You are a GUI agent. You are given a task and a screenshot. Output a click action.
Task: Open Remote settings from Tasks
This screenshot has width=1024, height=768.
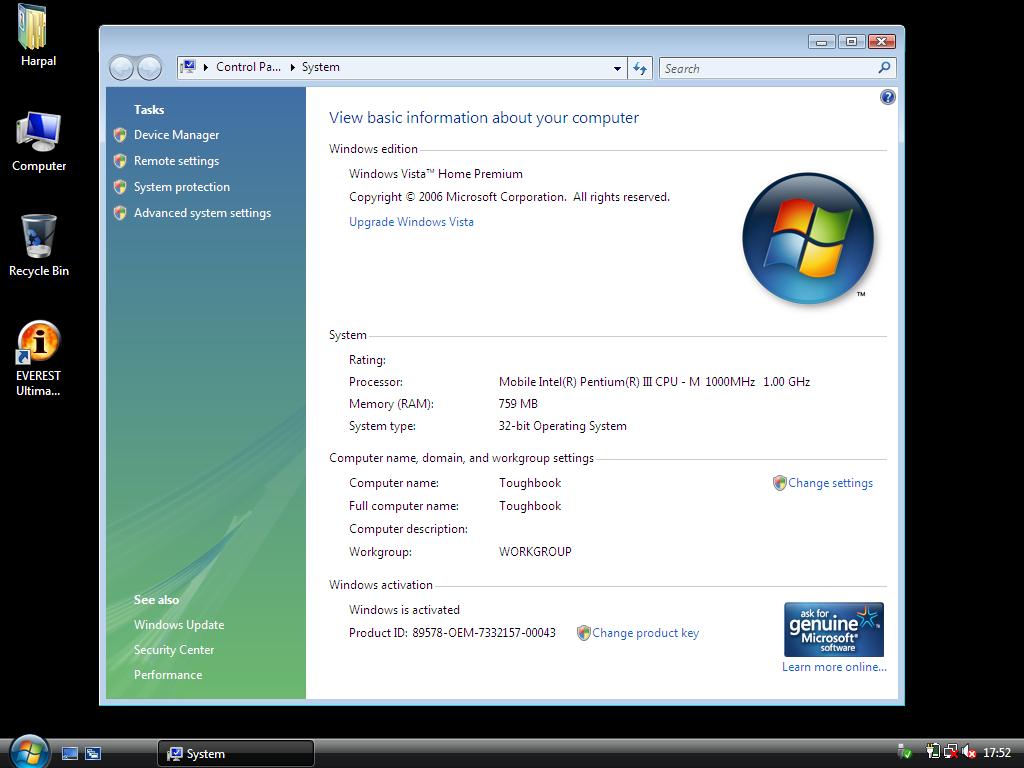[x=176, y=161]
